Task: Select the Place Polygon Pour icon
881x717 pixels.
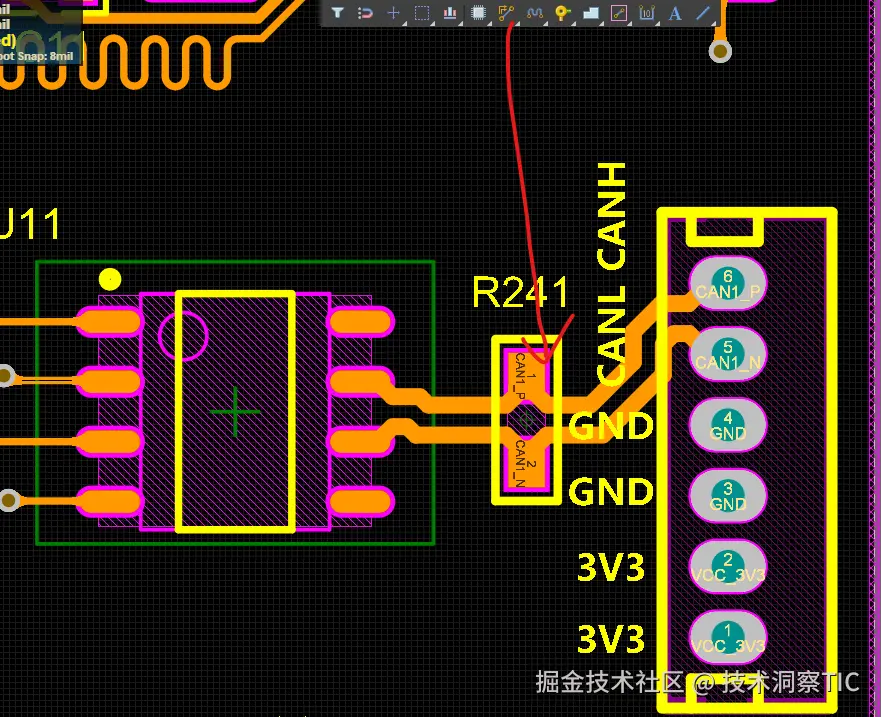Action: pos(591,12)
